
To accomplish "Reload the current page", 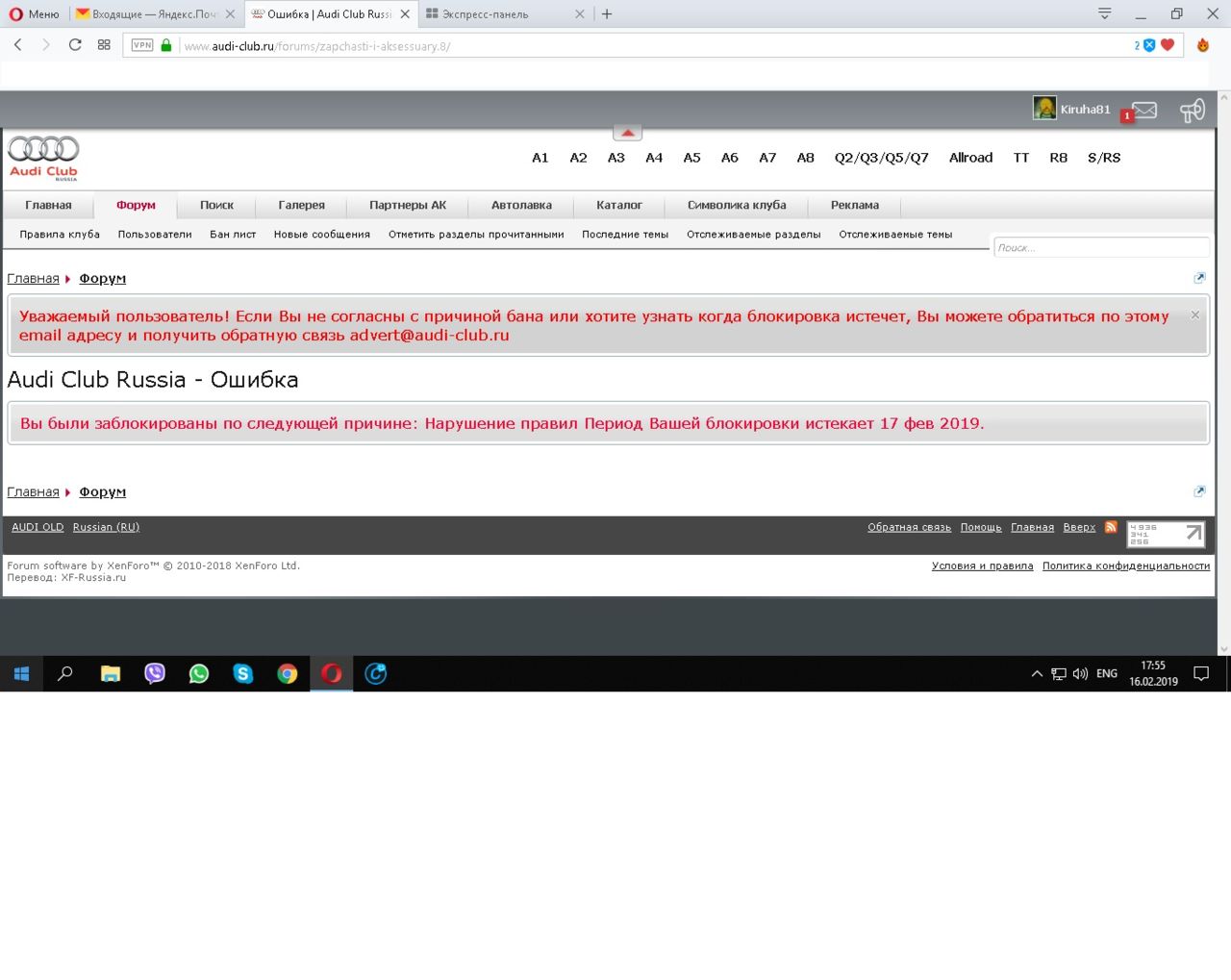I will (x=75, y=45).
